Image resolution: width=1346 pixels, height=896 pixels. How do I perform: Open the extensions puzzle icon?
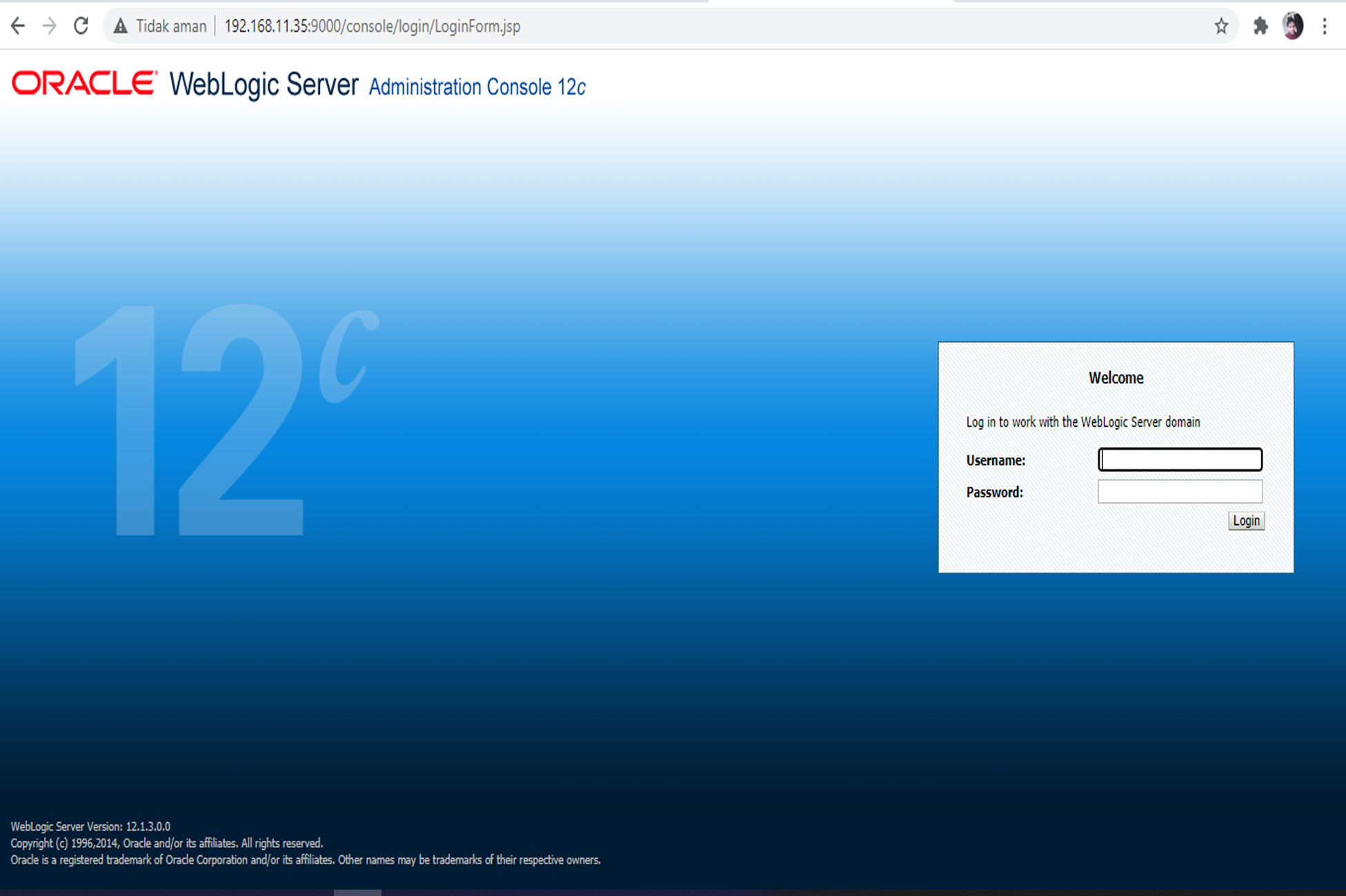(x=1260, y=26)
